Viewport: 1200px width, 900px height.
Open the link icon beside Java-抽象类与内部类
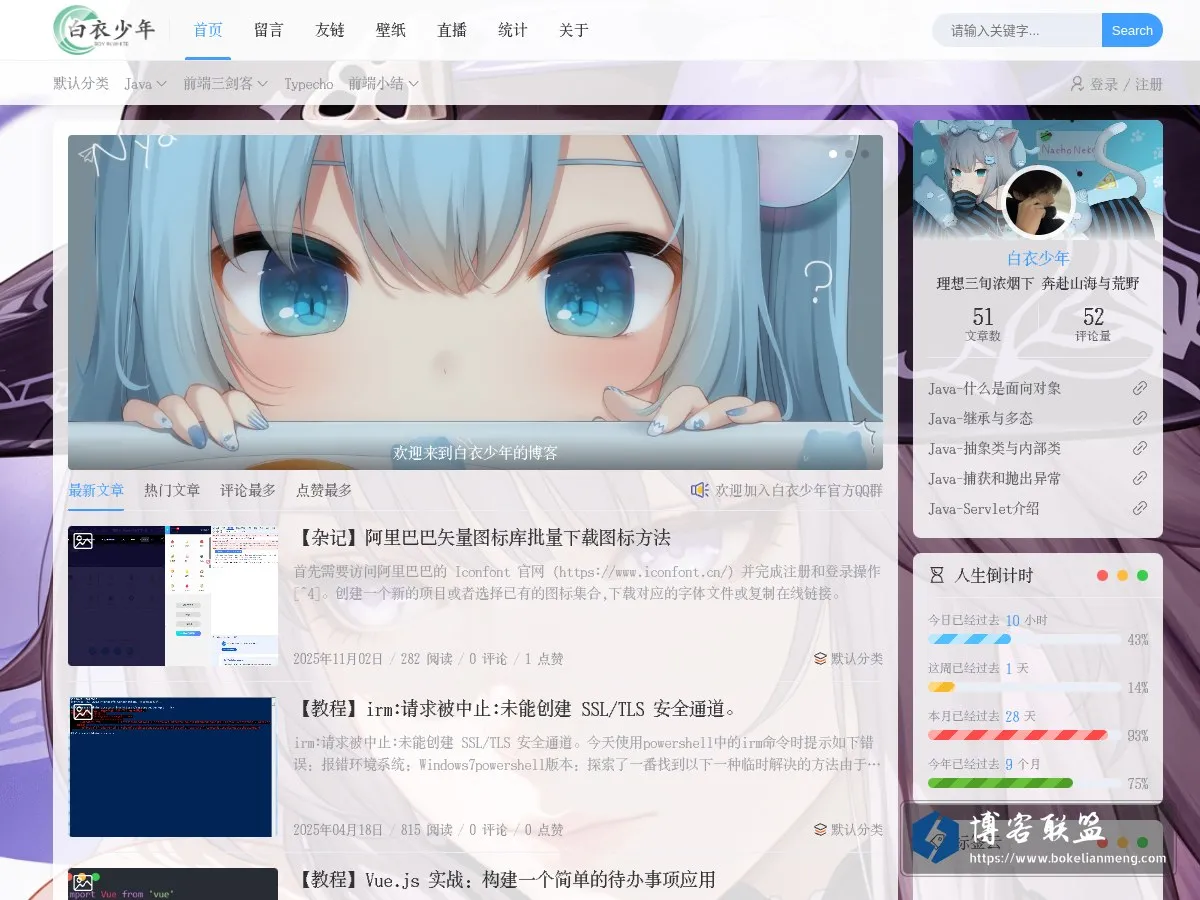coord(1139,448)
